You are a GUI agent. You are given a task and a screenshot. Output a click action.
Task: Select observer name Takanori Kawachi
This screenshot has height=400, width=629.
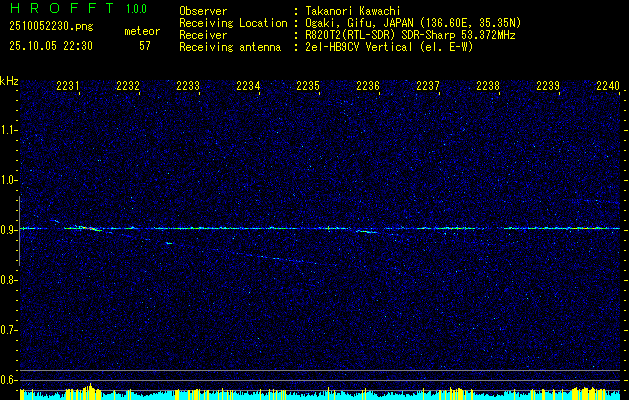pyautogui.click(x=352, y=11)
